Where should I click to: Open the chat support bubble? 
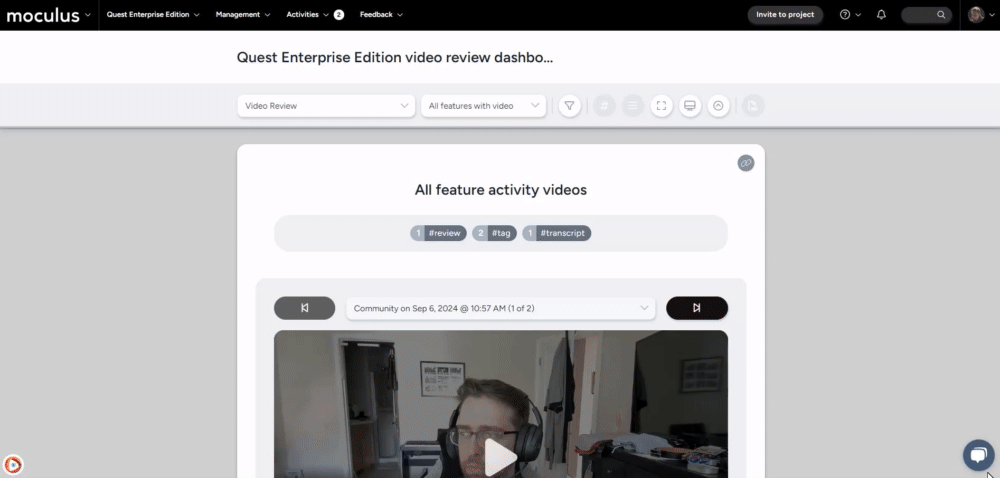[x=976, y=454]
